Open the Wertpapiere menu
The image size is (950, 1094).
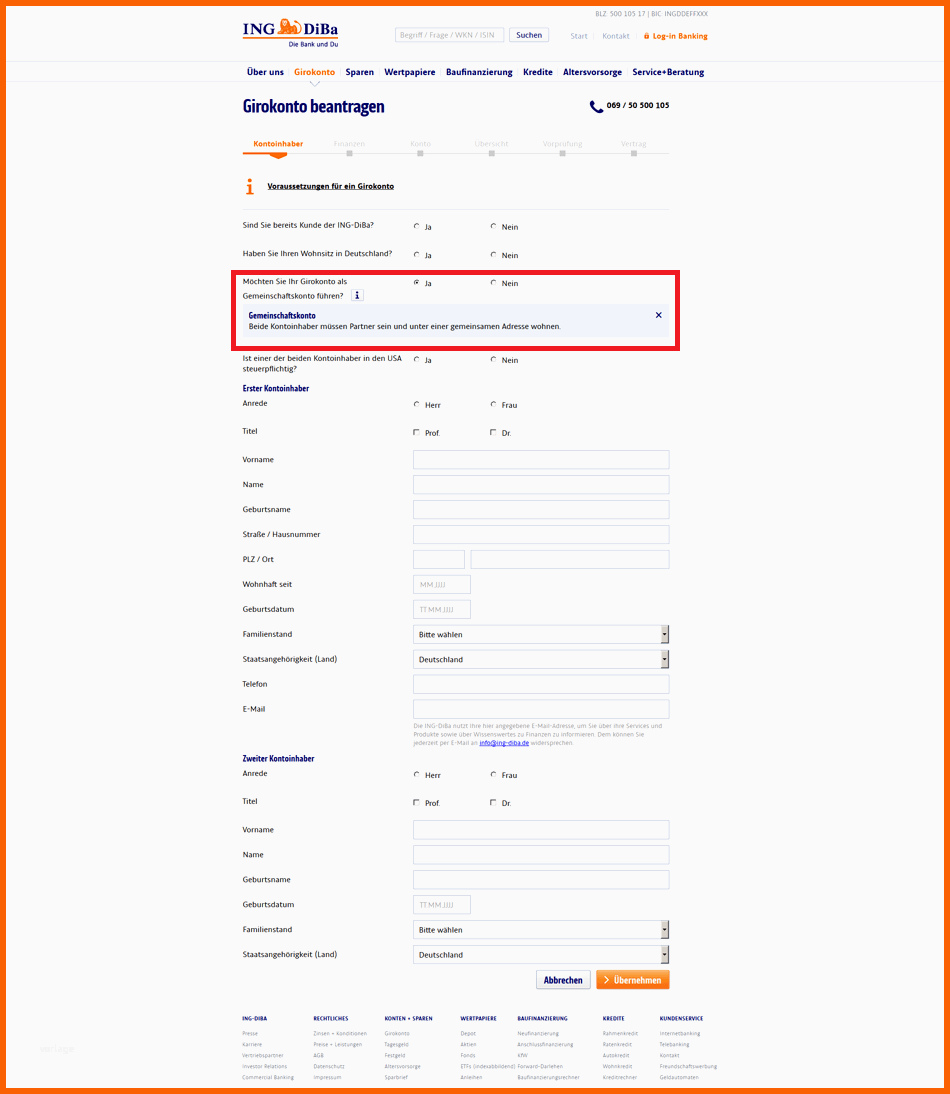409,72
